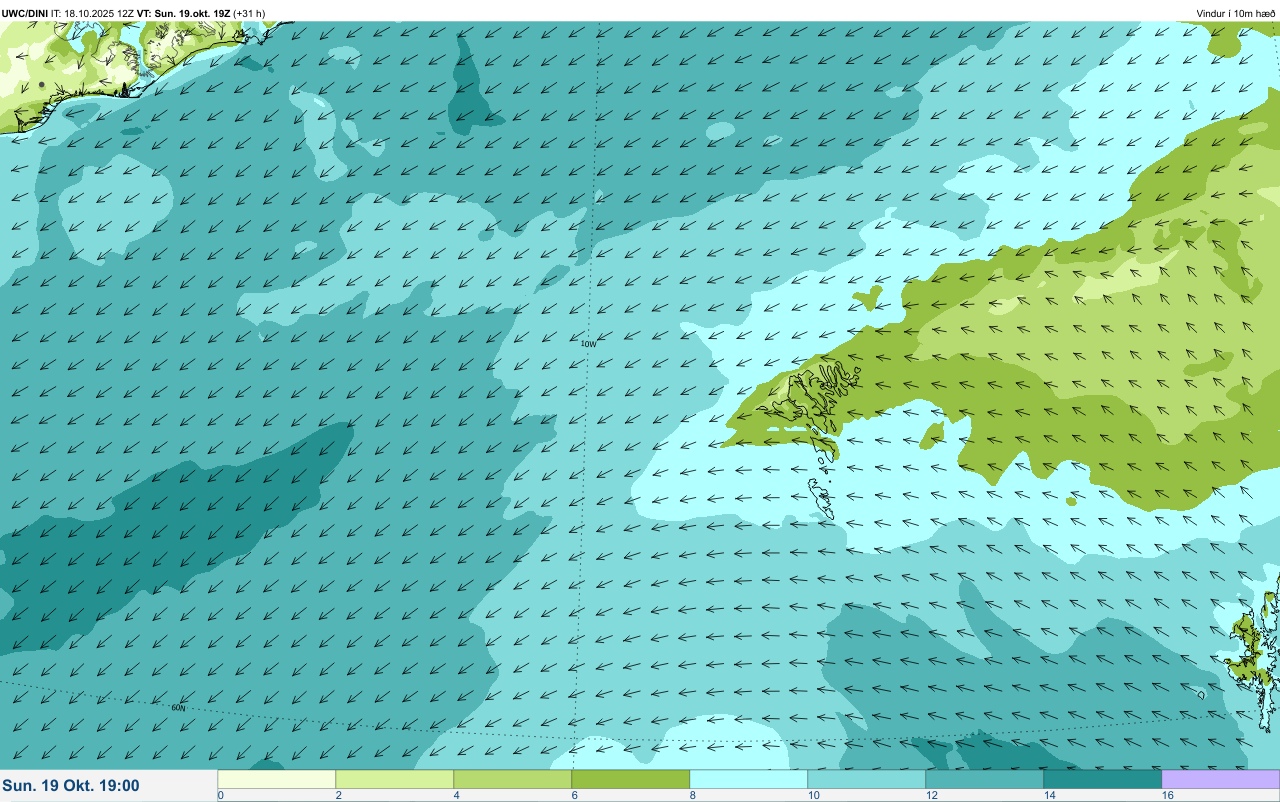Screen dimensions: 1280x802
Task: Click the '(+31 h)' forecast offset text
Action: [249, 13]
